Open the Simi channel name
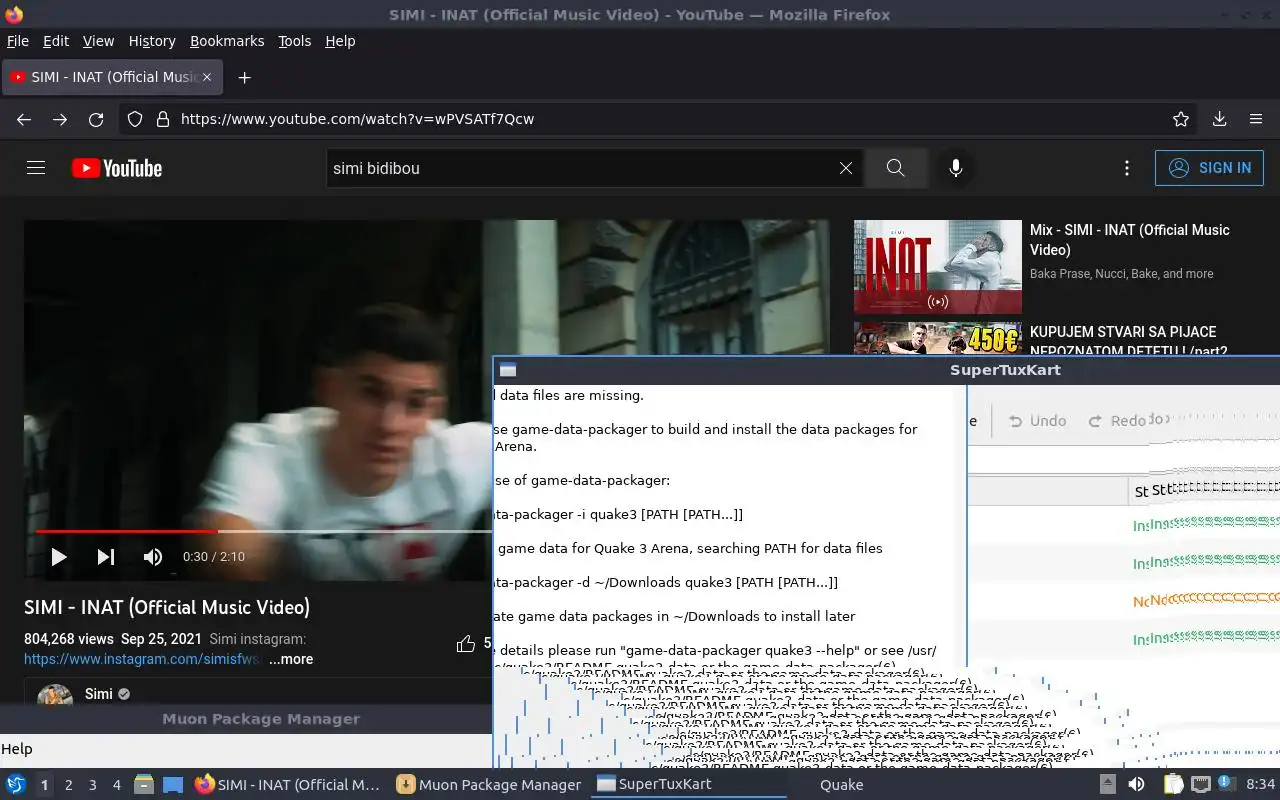 [x=99, y=694]
